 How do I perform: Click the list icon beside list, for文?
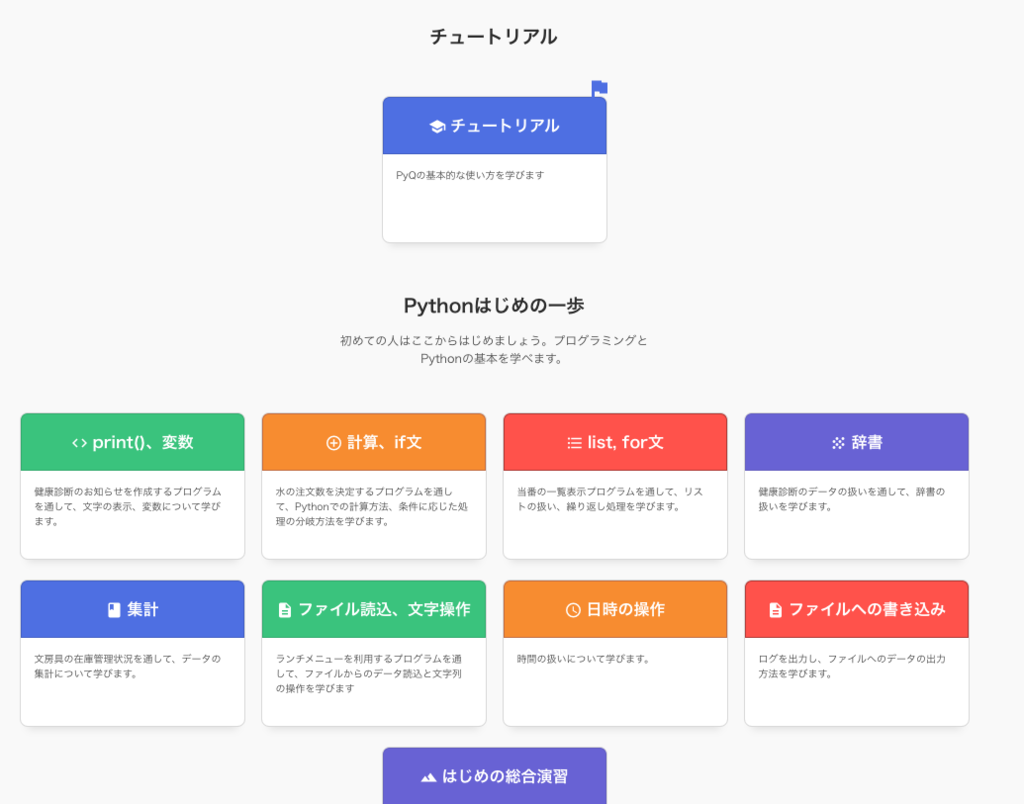(x=575, y=443)
